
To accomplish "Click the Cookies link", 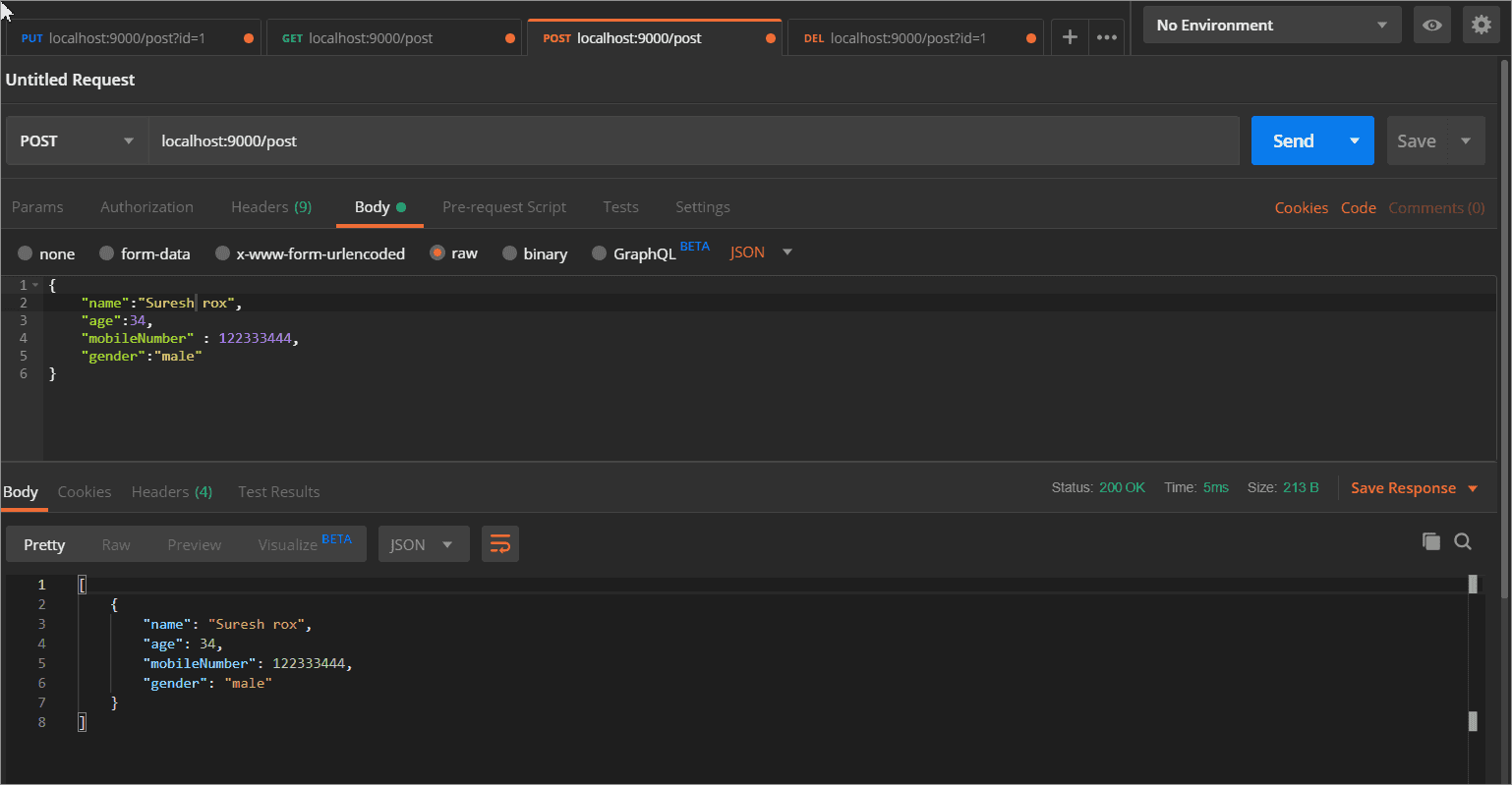I will coord(1301,208).
